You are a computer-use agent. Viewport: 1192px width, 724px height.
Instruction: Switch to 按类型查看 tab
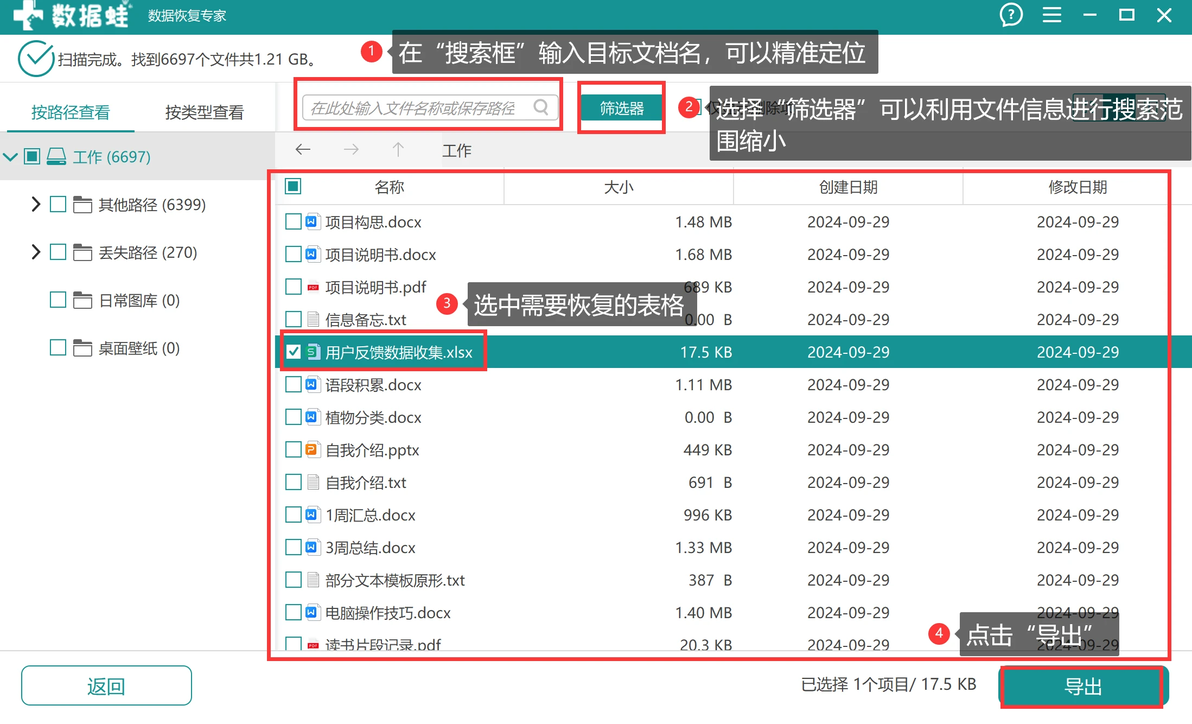[204, 113]
